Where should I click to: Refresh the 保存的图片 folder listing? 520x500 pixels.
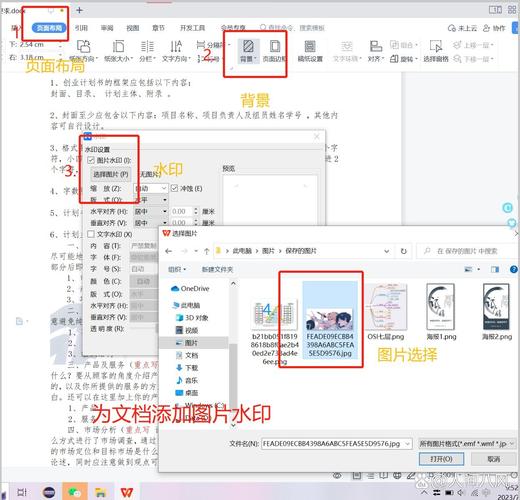coord(404,251)
